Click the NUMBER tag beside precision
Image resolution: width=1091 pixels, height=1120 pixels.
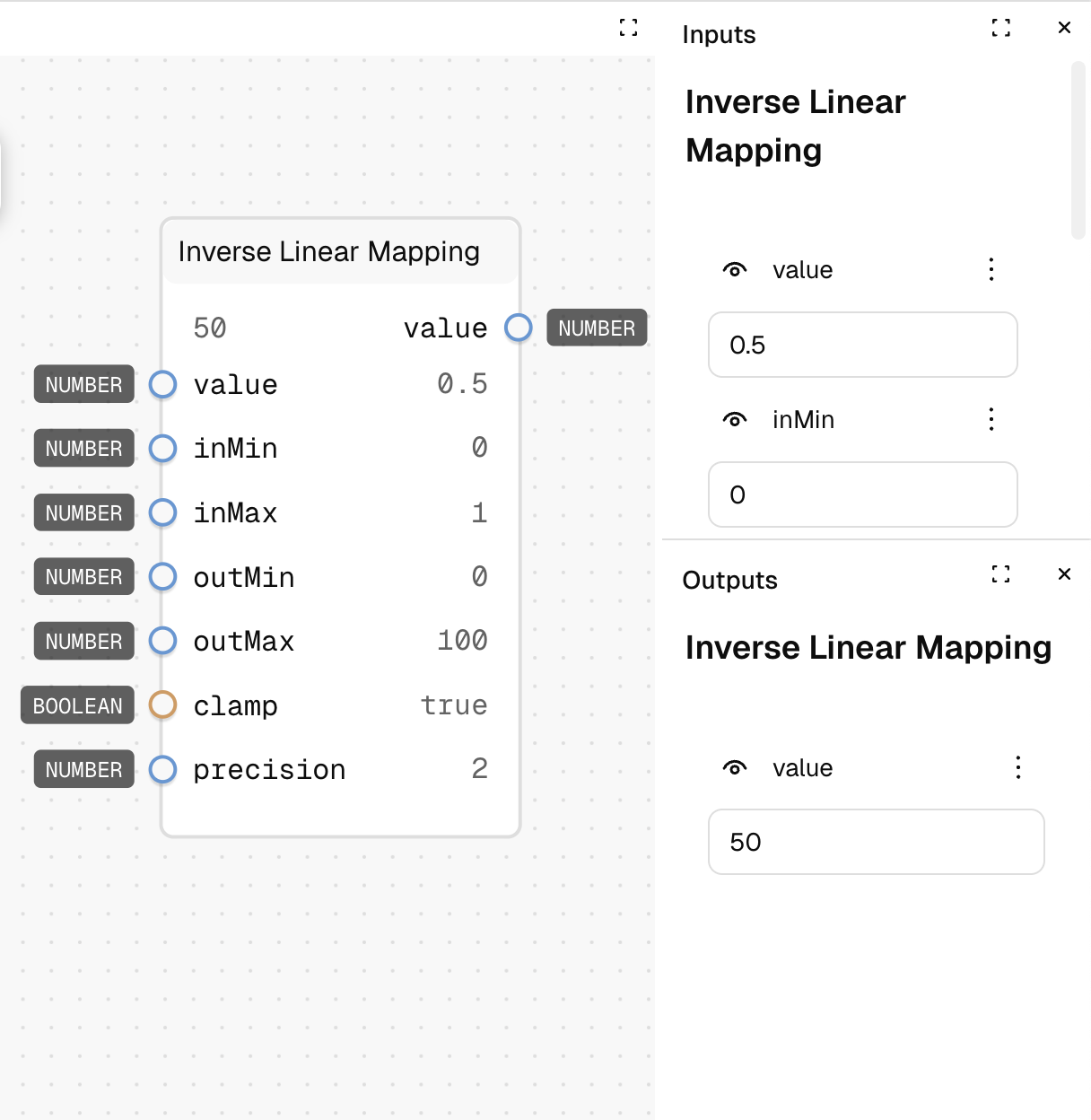point(84,769)
